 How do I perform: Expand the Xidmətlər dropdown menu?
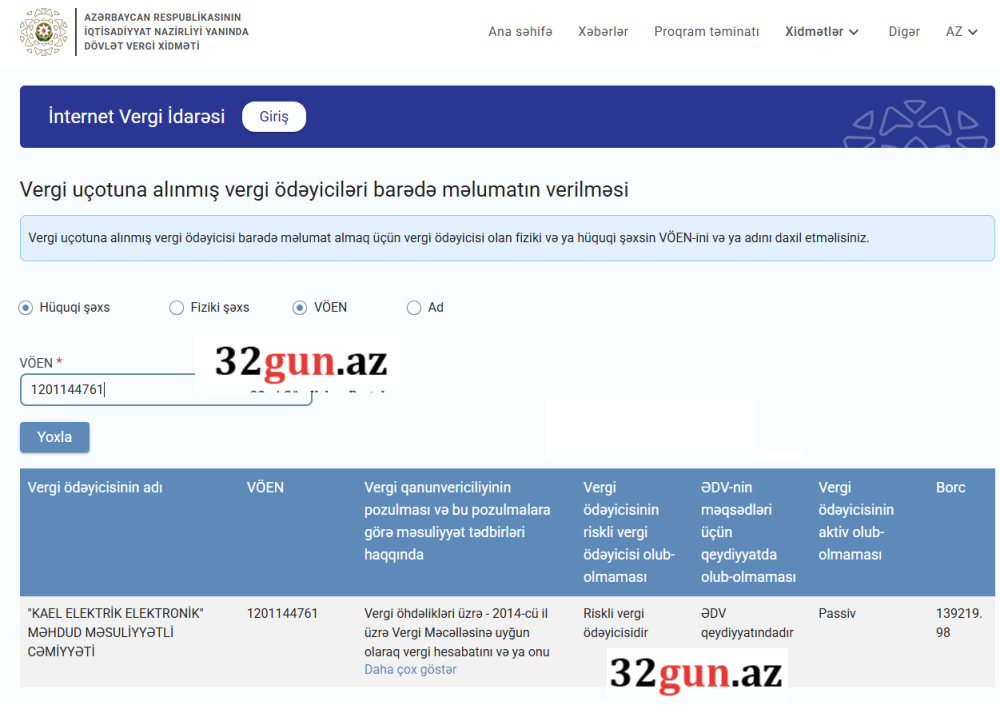(822, 32)
